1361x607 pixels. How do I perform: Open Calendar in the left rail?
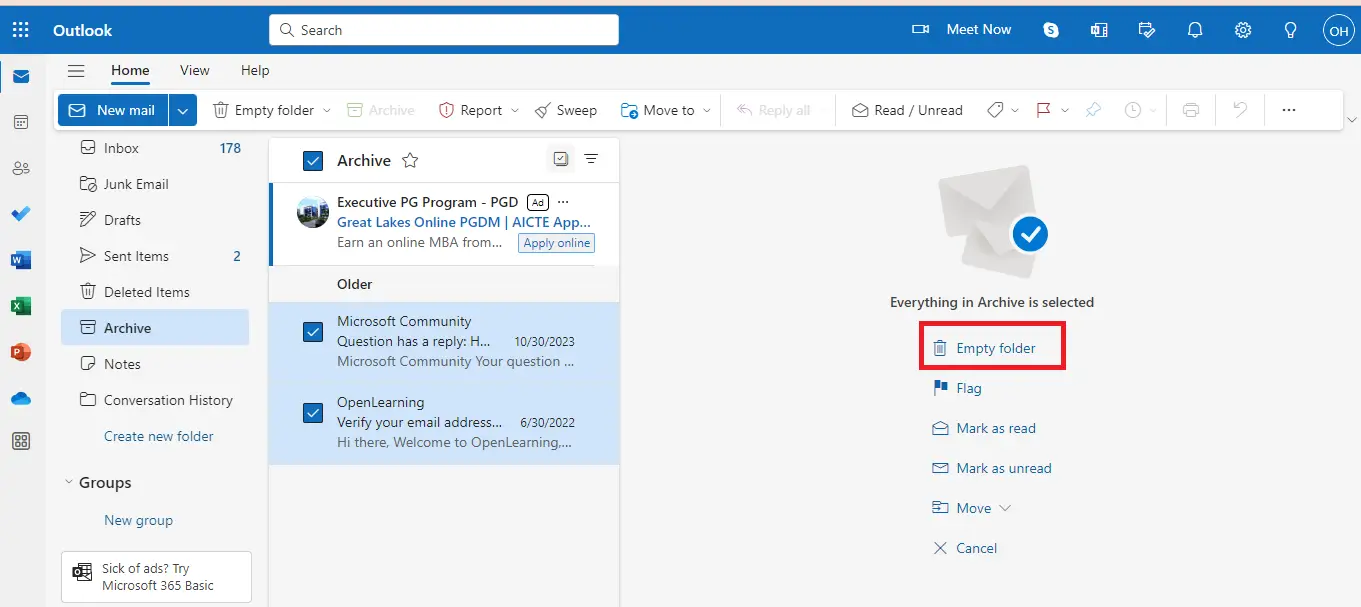21,122
